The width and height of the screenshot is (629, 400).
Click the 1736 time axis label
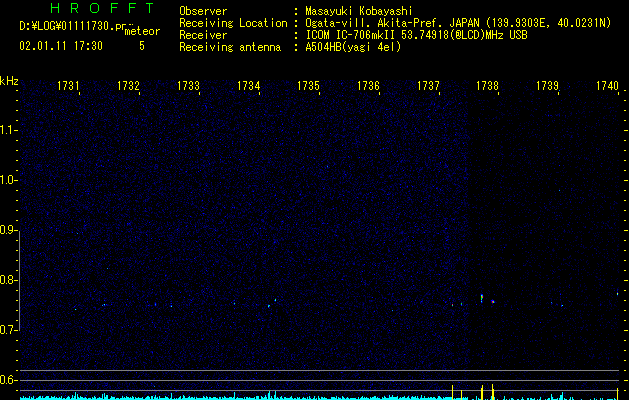[368, 85]
